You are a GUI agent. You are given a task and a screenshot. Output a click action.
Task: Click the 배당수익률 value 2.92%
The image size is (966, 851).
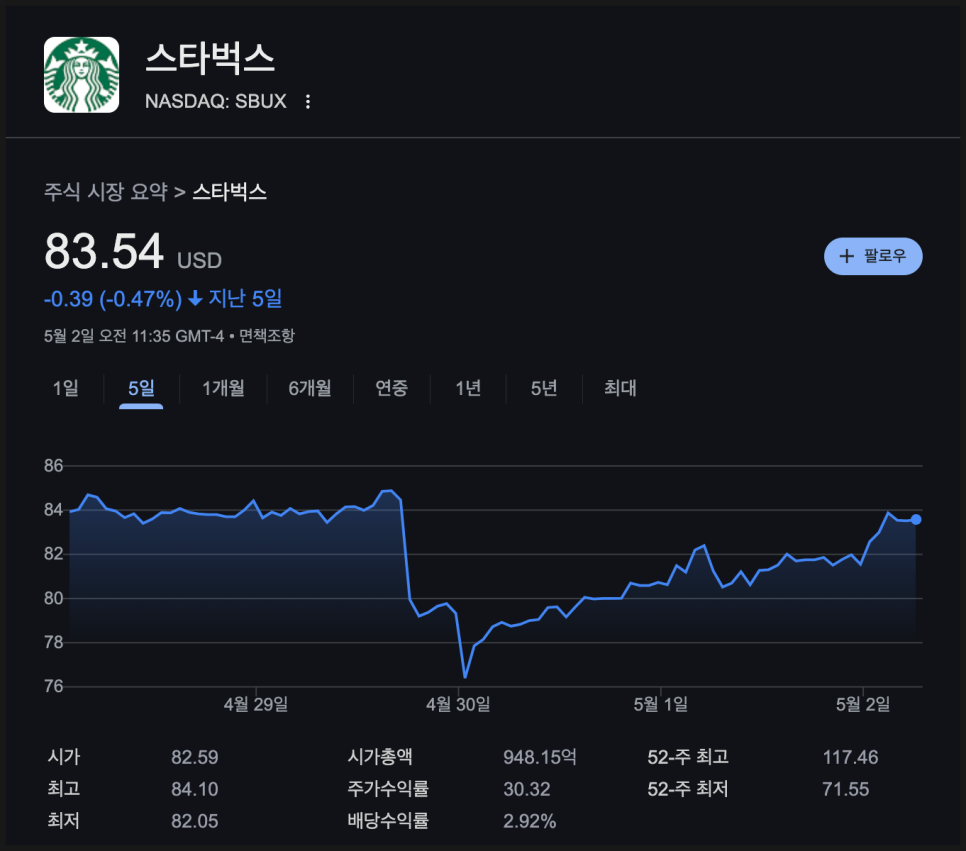(530, 821)
